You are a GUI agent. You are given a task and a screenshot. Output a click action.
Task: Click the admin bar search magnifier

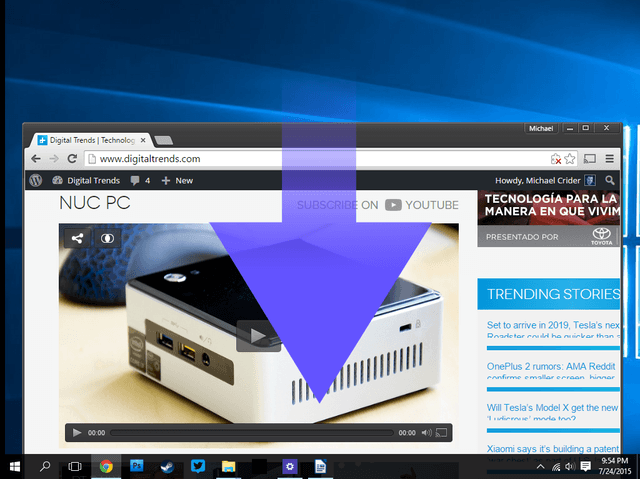click(x=610, y=180)
